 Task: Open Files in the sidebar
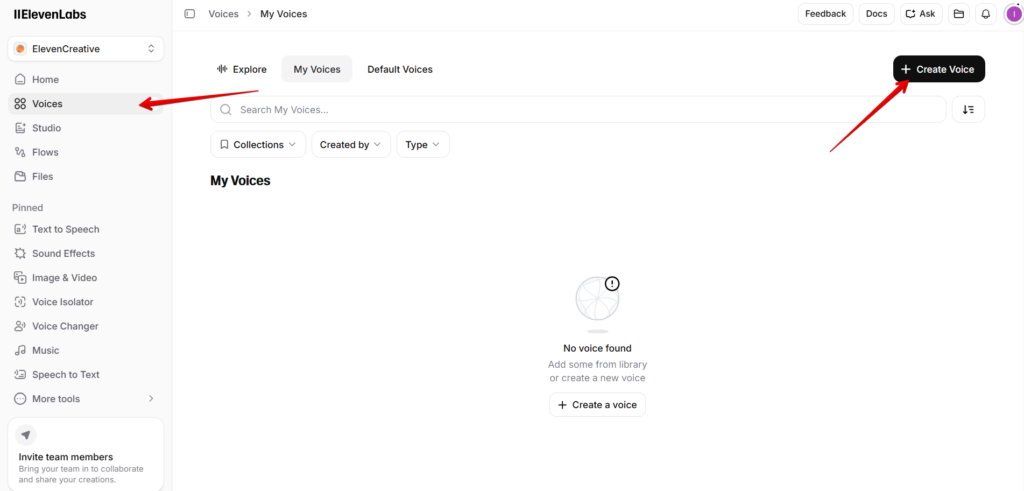coord(86,176)
